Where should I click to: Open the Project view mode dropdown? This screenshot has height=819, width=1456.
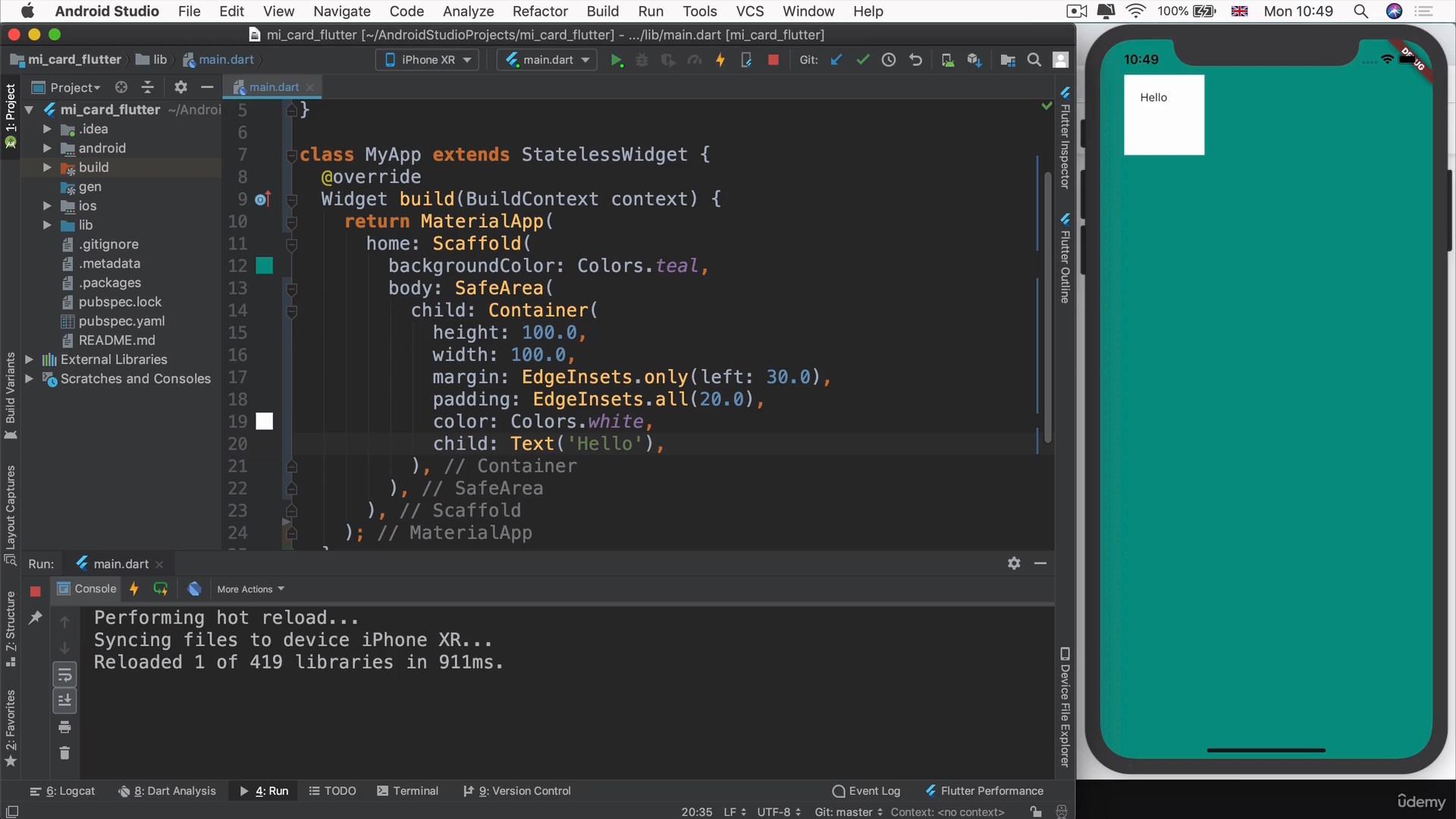67,87
